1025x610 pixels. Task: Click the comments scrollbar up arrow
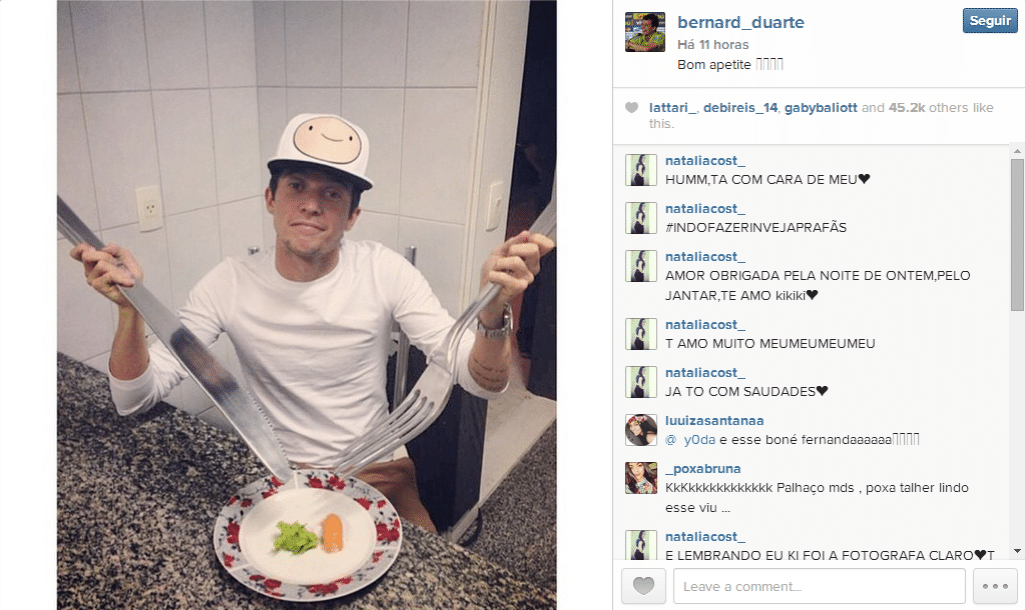(1017, 151)
